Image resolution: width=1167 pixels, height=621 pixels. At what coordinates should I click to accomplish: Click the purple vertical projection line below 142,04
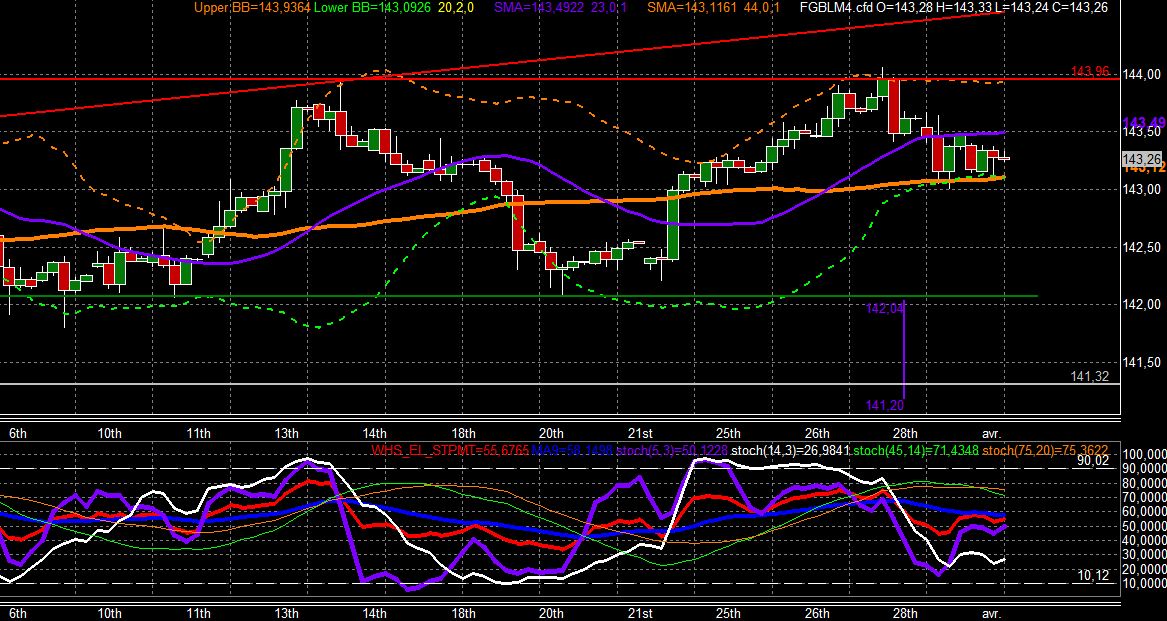click(904, 350)
